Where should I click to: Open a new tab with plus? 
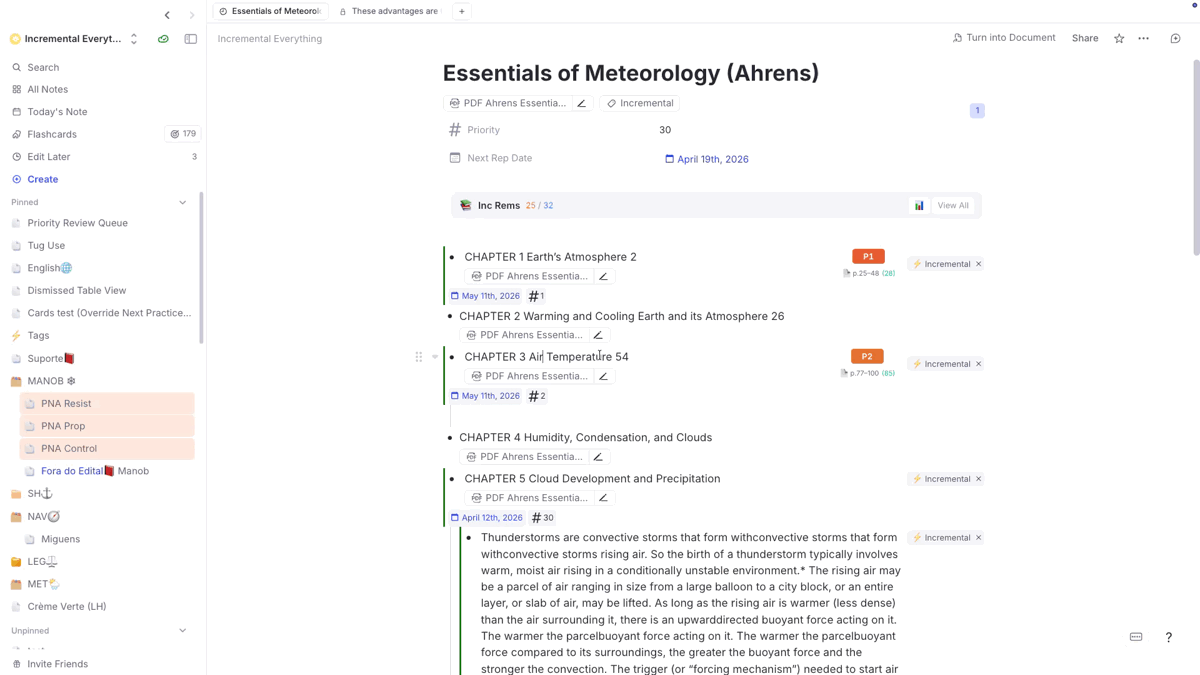(x=462, y=11)
